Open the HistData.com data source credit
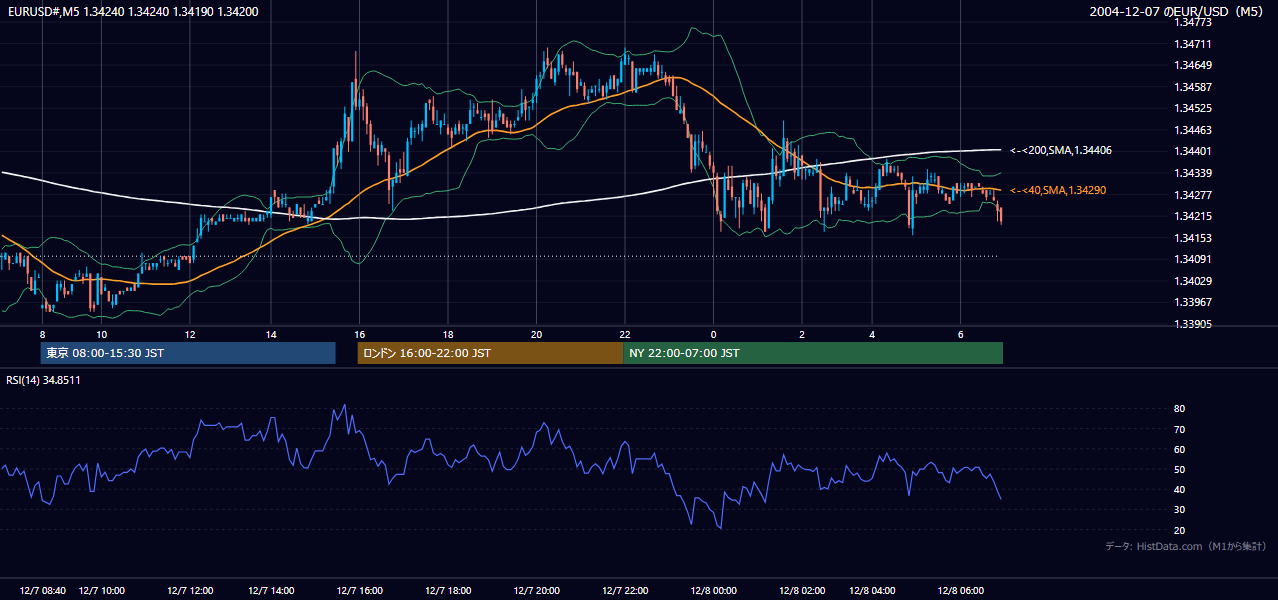 pos(1186,546)
